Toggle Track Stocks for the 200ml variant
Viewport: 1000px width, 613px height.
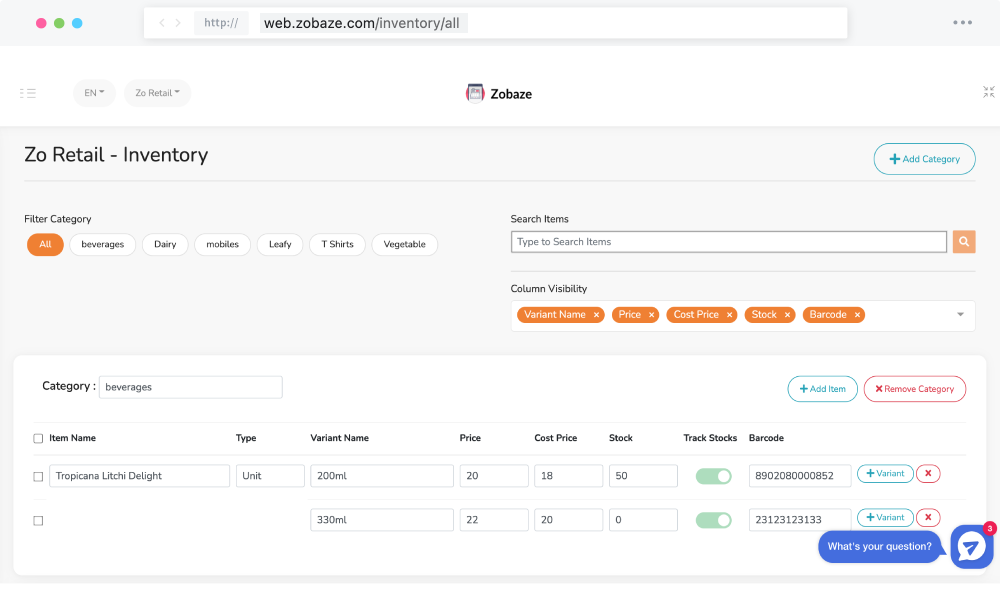(x=713, y=476)
